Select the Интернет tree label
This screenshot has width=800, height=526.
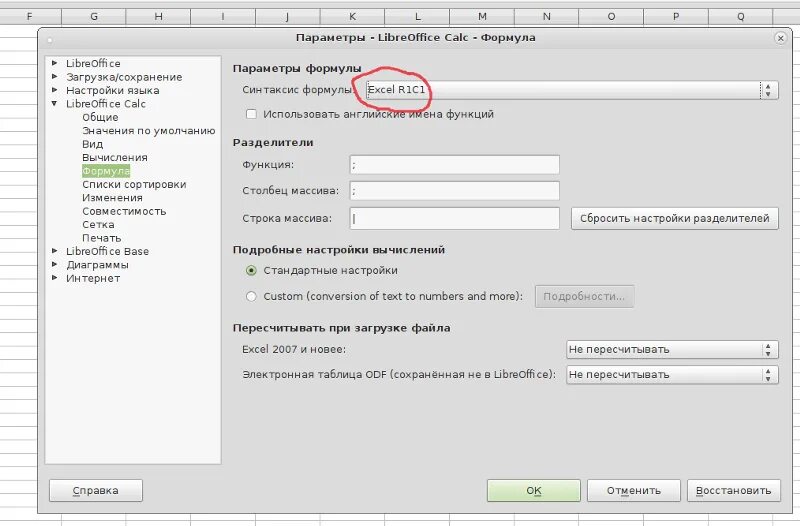(93, 278)
